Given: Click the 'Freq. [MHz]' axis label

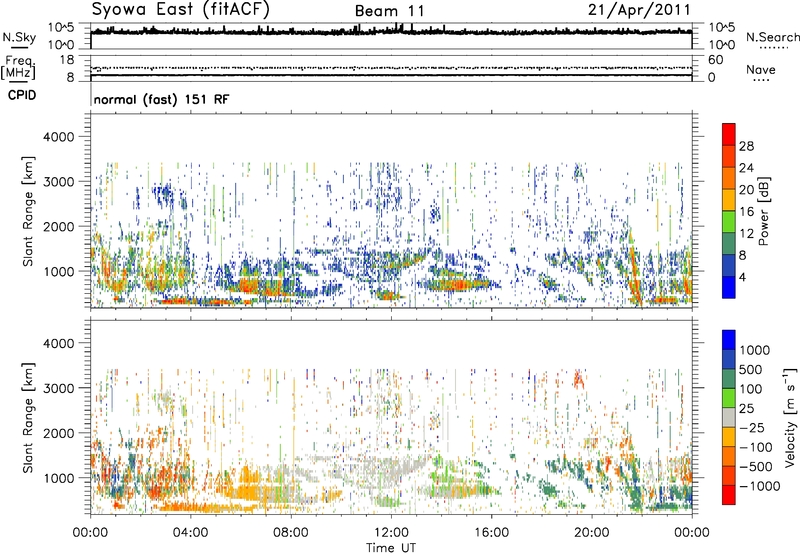Looking at the screenshot, I should 18,68.
